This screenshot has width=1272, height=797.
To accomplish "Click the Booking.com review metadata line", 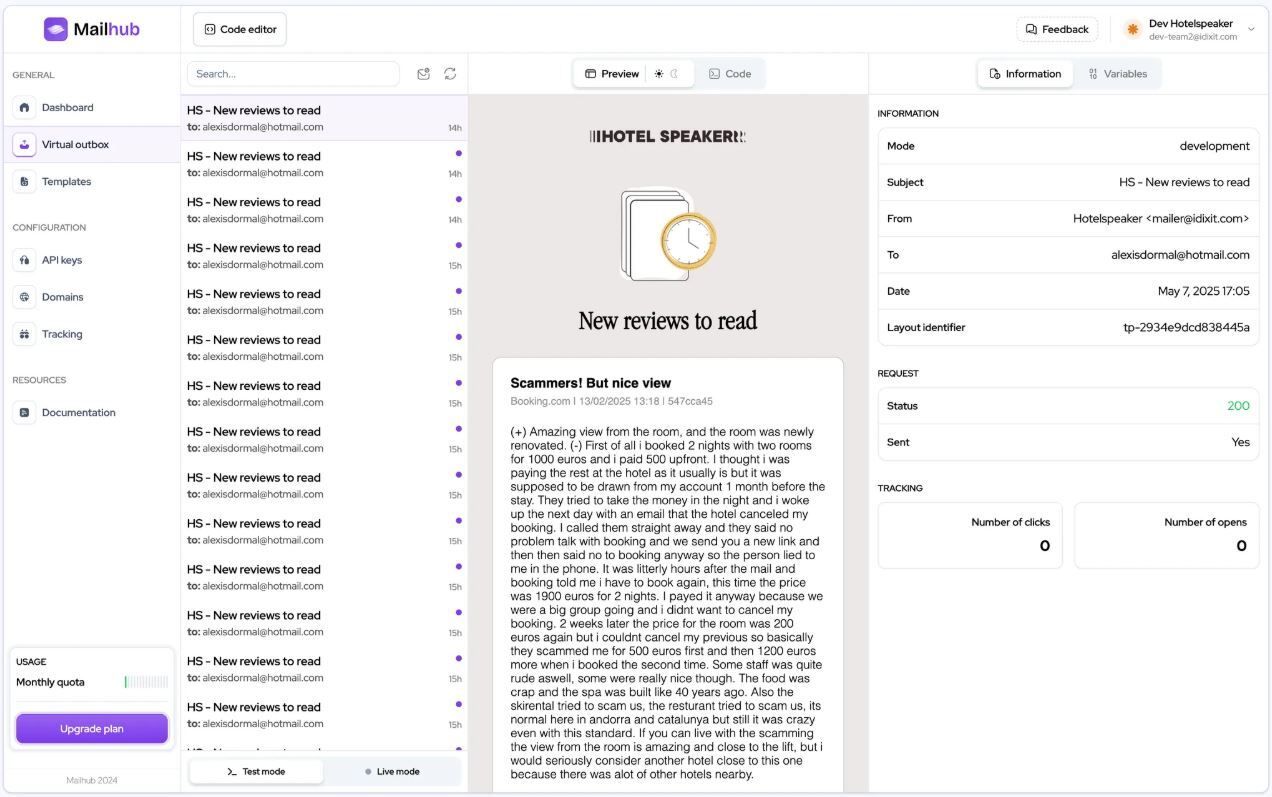I will (611, 401).
